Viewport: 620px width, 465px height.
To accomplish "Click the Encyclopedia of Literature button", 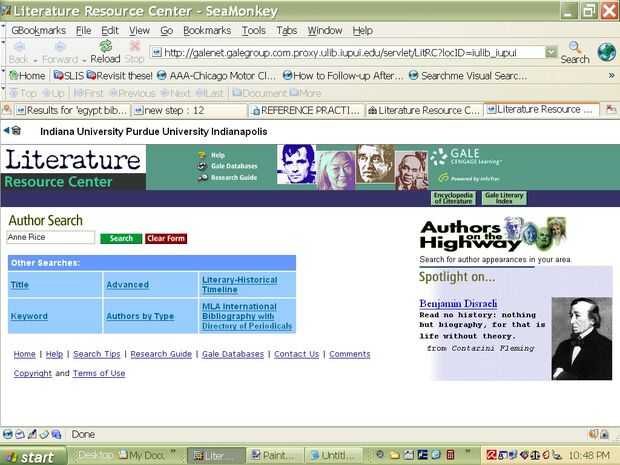I will tap(453, 198).
